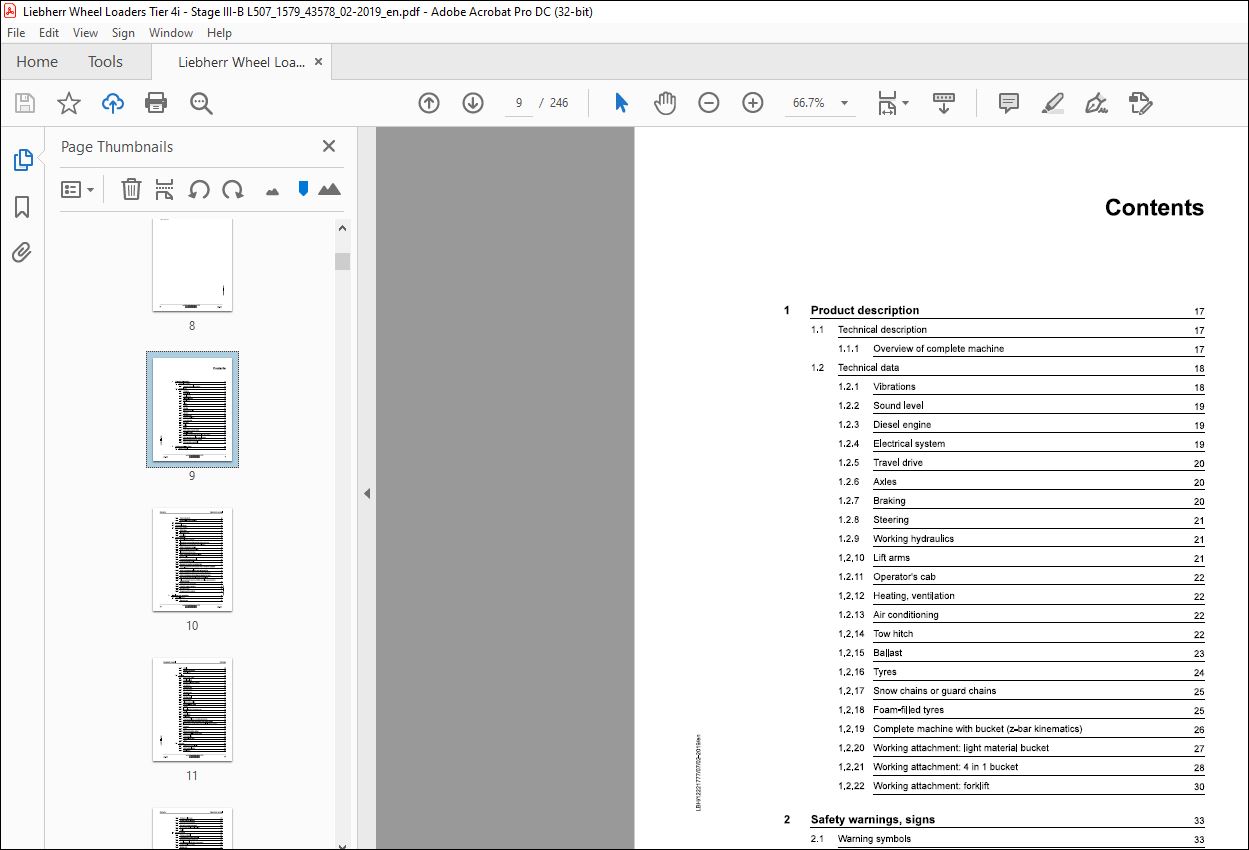Open the Sign document pen tool
The height and width of the screenshot is (850, 1249).
[1096, 103]
